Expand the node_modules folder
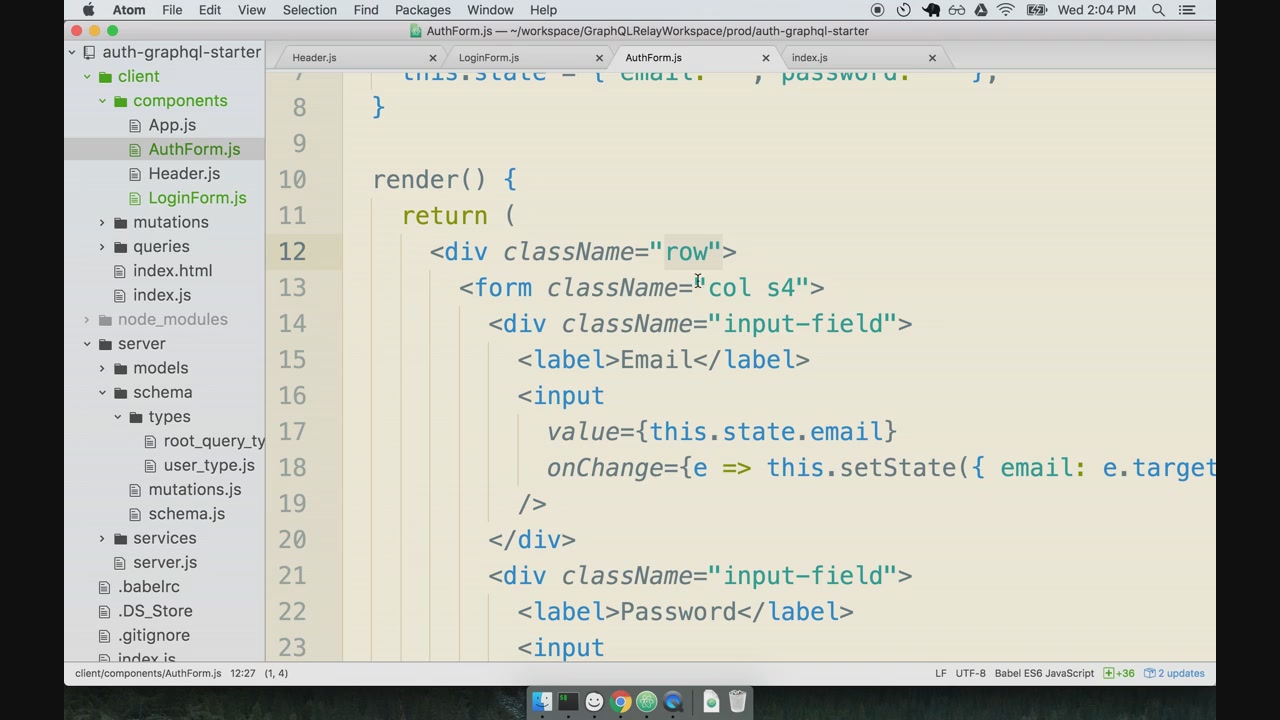 [87, 319]
